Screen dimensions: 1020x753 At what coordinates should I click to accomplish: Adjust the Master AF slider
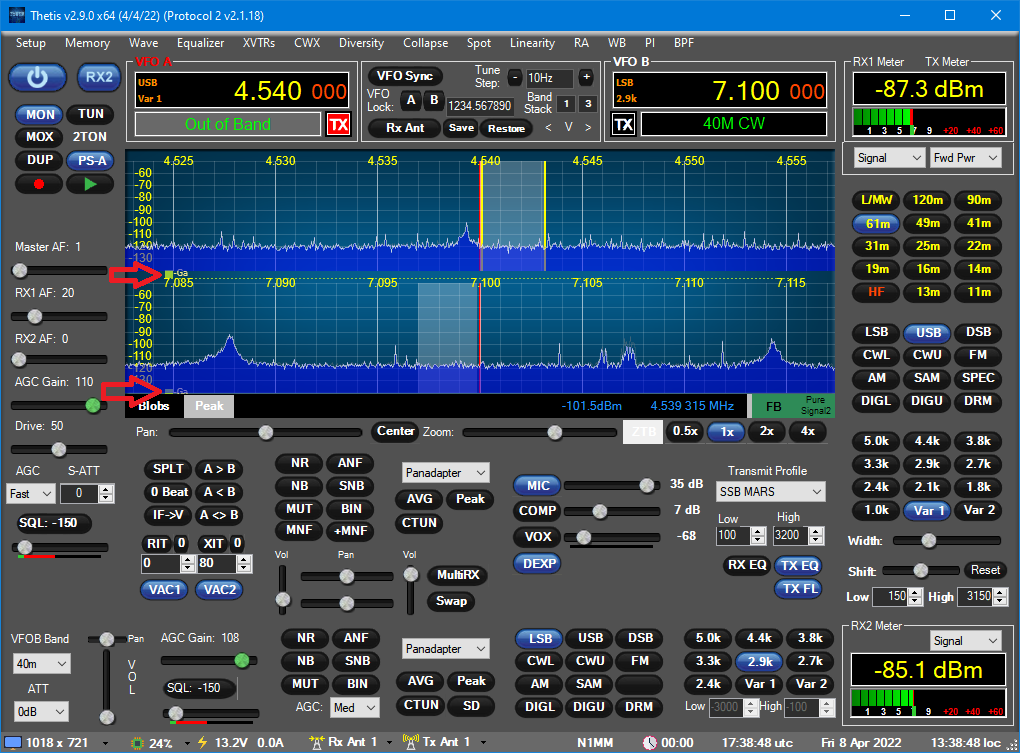[20, 270]
